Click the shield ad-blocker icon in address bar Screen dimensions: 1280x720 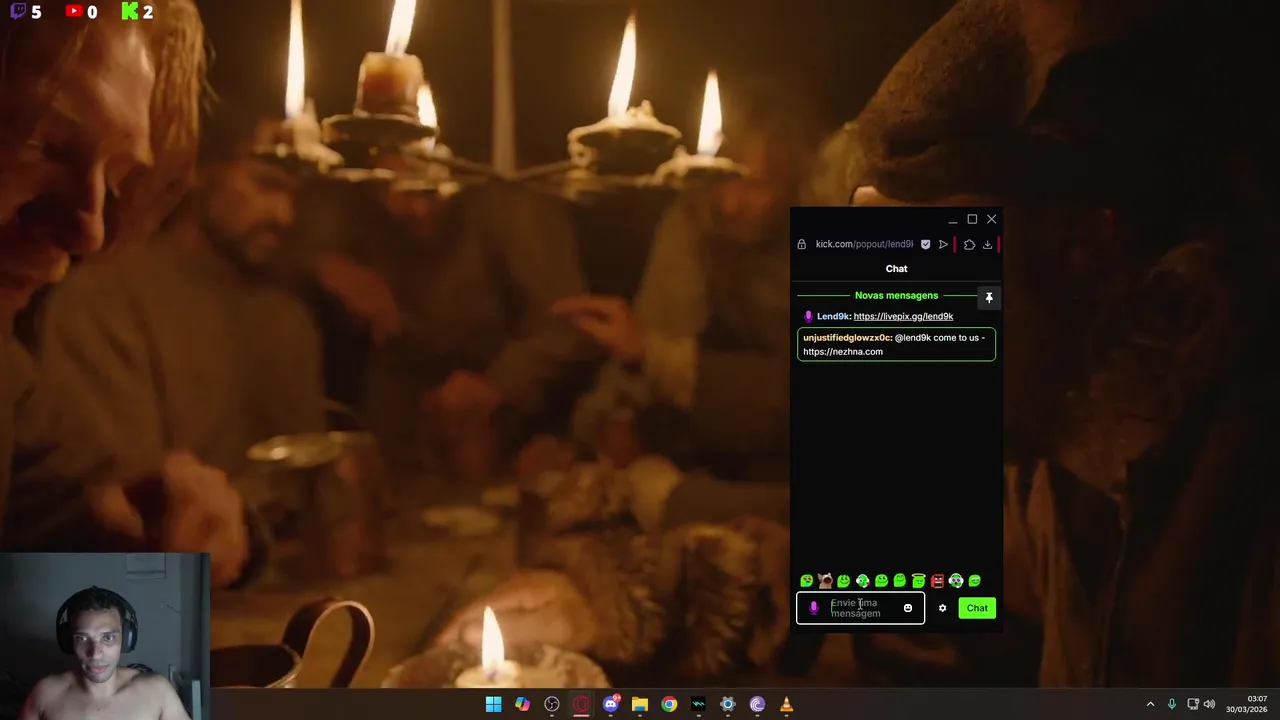[x=925, y=244]
